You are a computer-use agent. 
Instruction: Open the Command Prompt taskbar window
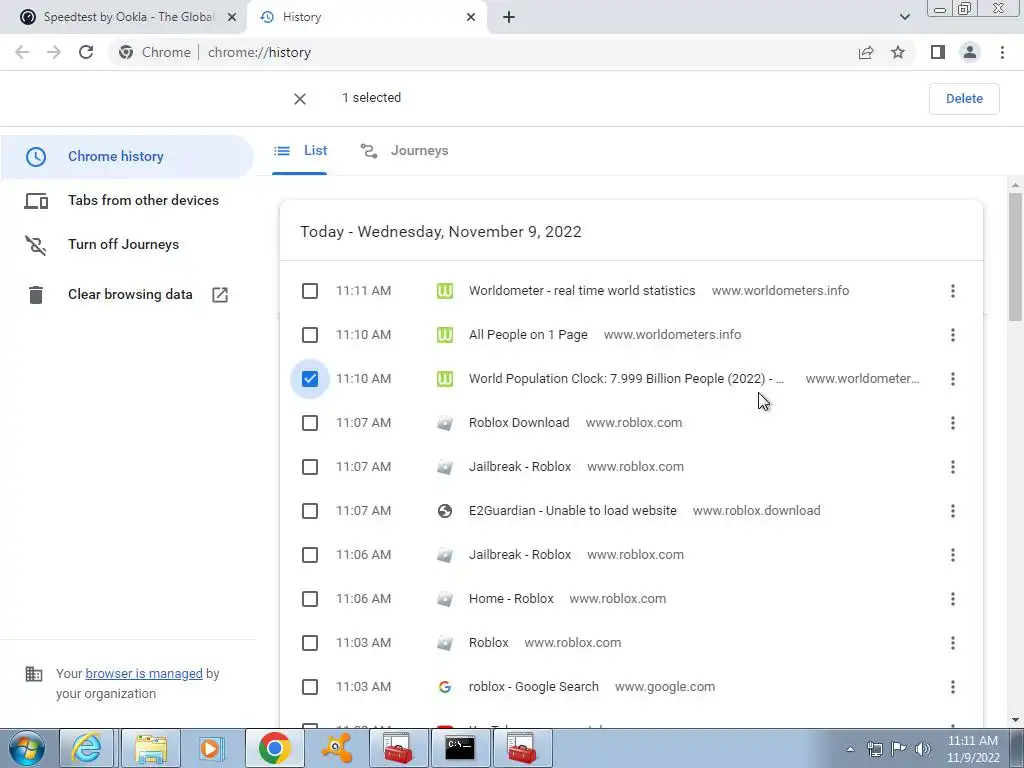460,748
